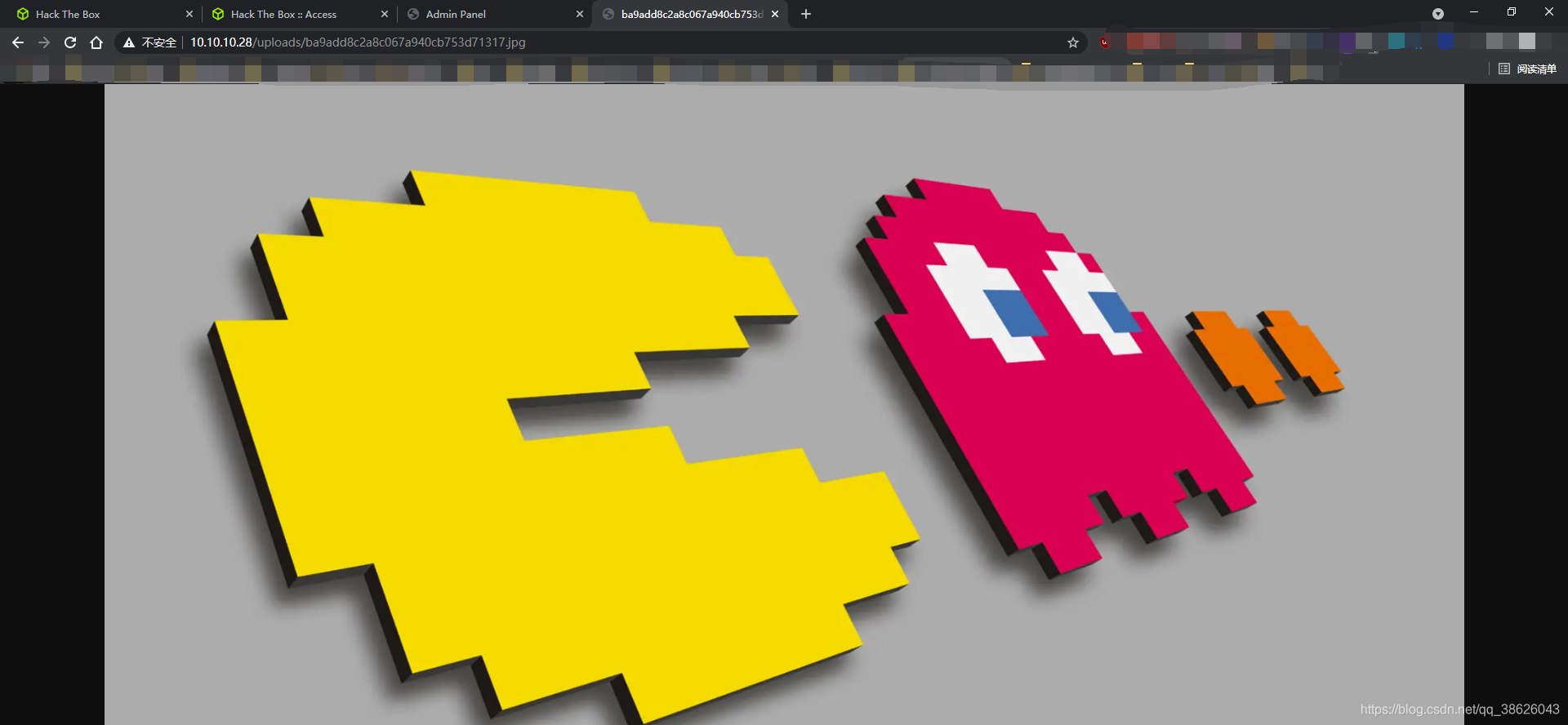Open the tab search dropdown arrow

pos(1438,14)
